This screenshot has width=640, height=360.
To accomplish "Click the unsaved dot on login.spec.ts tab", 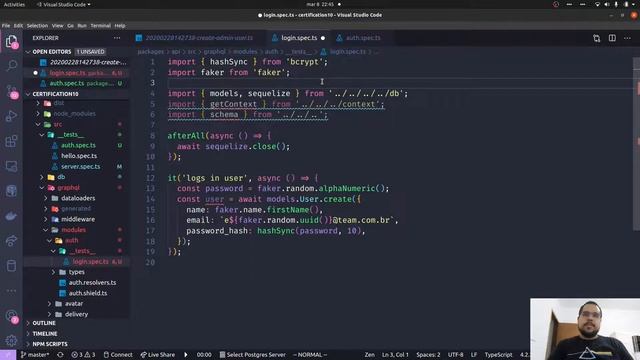I will (323, 38).
